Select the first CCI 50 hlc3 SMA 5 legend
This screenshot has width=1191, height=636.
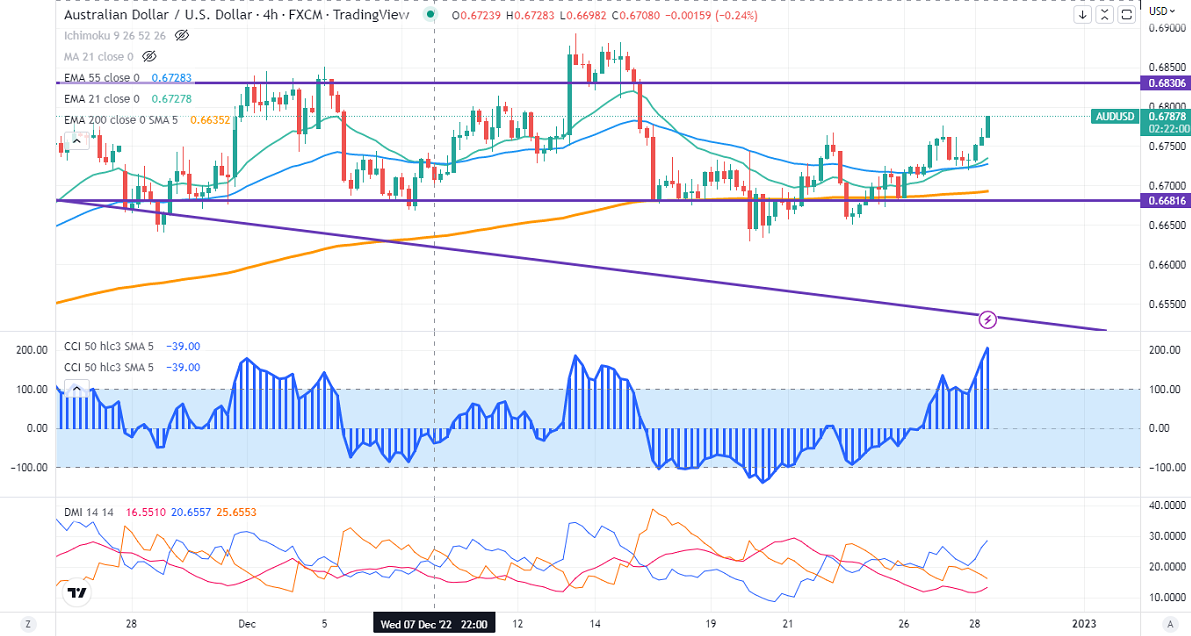pos(109,346)
